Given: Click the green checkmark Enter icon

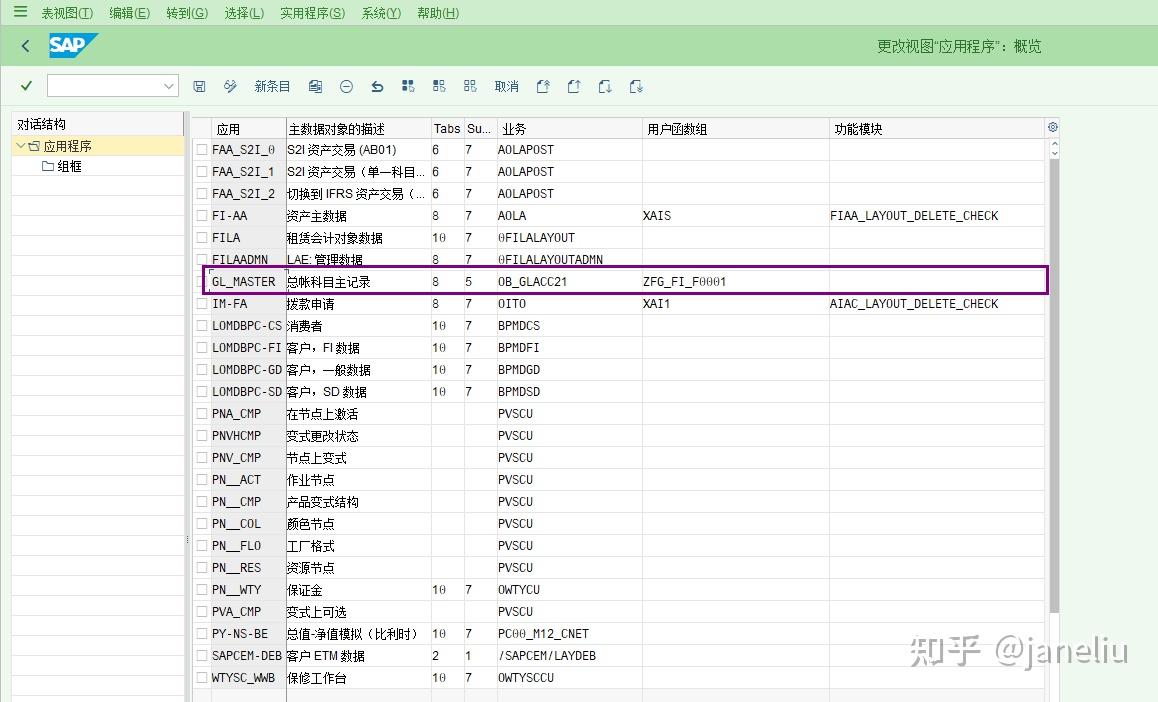Looking at the screenshot, I should pyautogui.click(x=27, y=86).
